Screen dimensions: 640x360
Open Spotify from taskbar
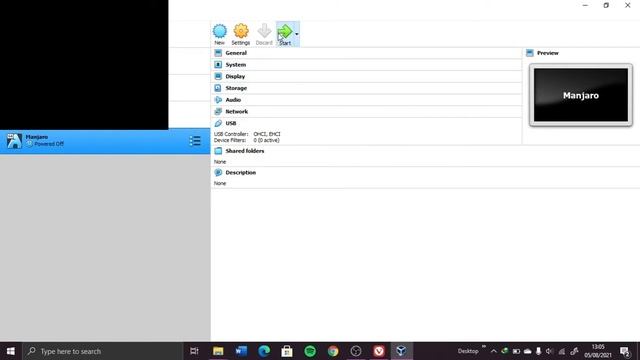310,351
